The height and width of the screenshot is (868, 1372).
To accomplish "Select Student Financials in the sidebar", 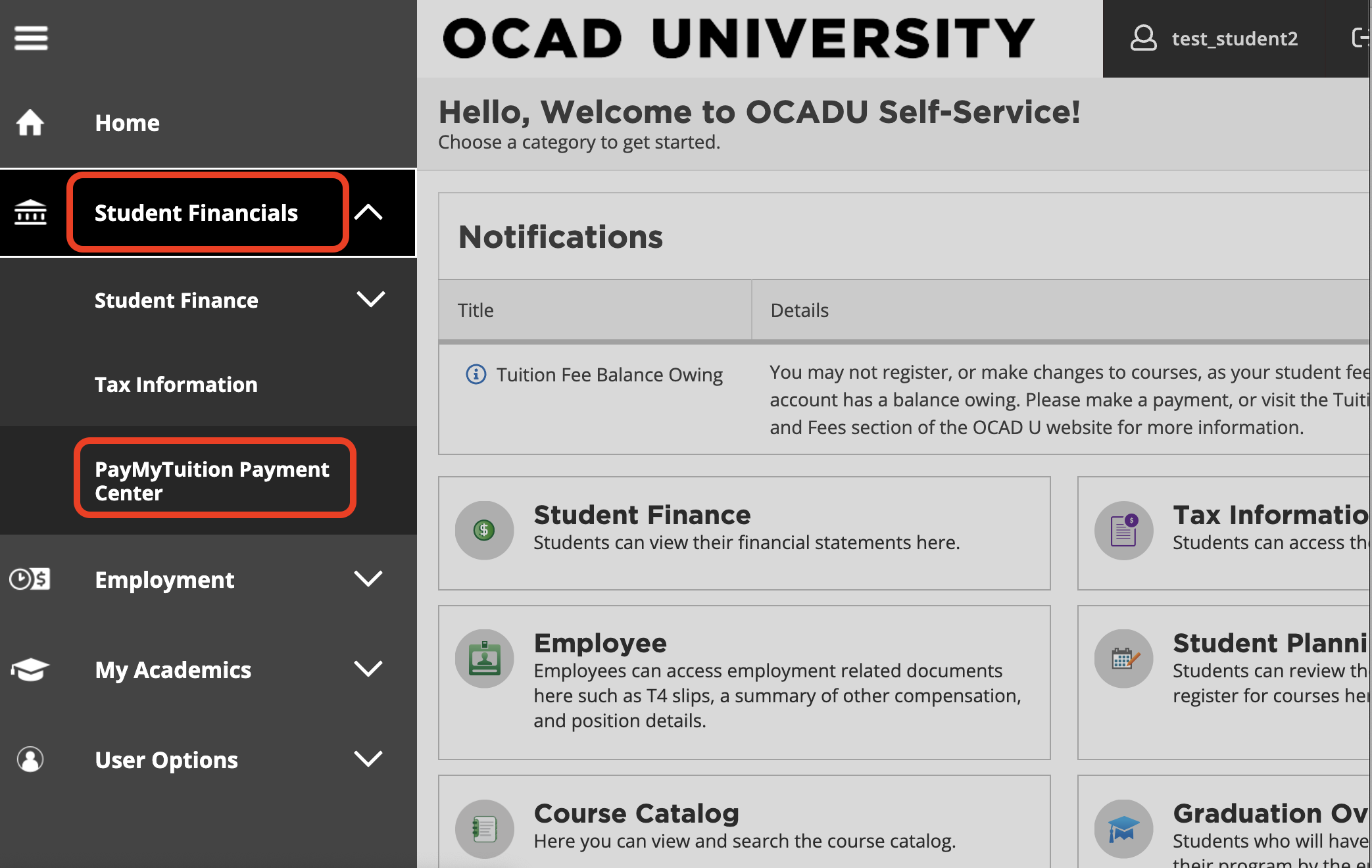I will pos(196,213).
